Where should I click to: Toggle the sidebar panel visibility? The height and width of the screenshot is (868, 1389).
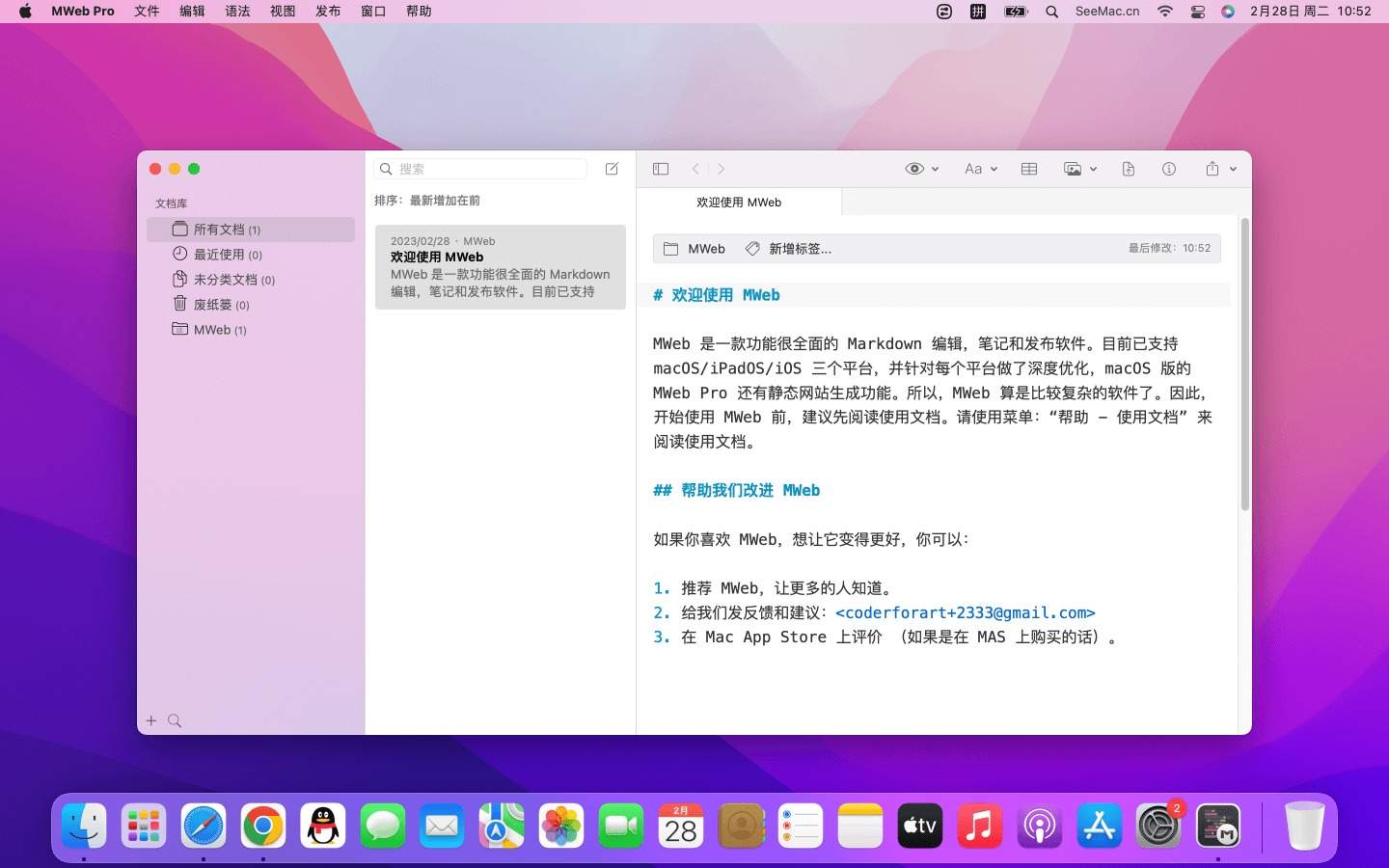[x=661, y=169]
